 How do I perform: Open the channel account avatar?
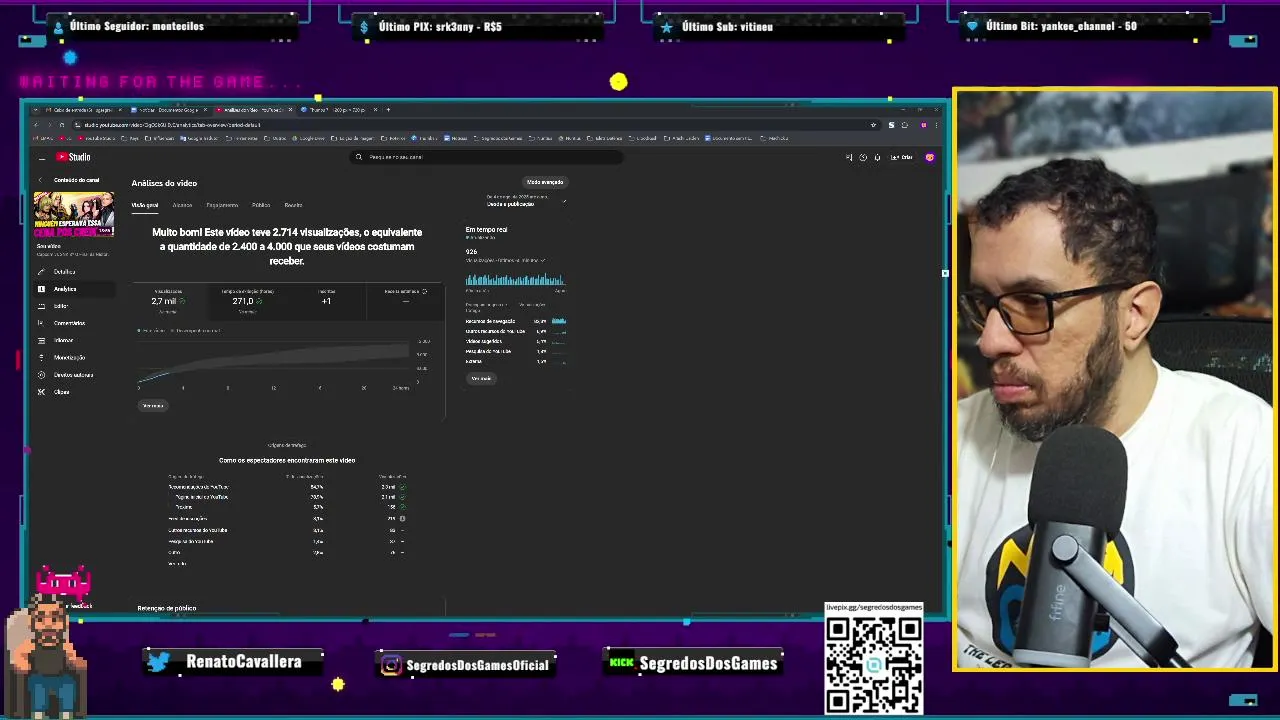[929, 157]
